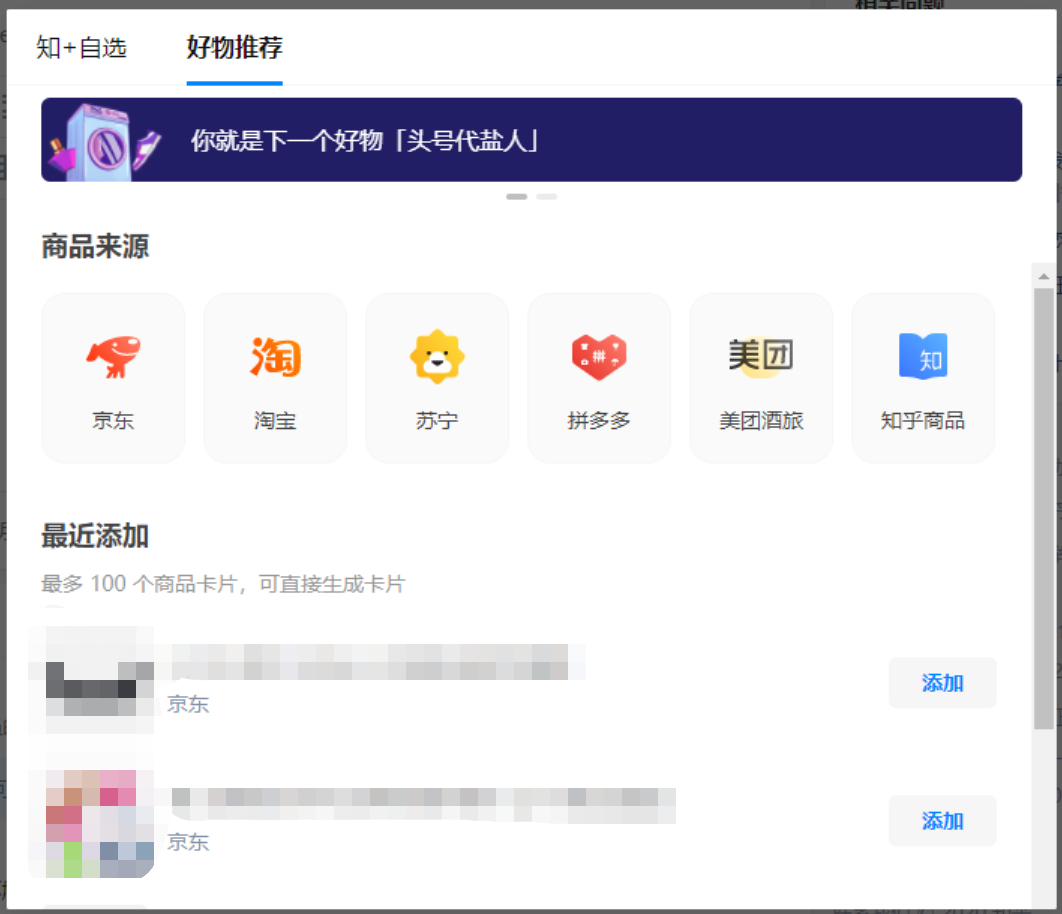Viewport: 1062px width, 914px height.
Task: Add the first recent 京东 product
Action: [x=942, y=683]
